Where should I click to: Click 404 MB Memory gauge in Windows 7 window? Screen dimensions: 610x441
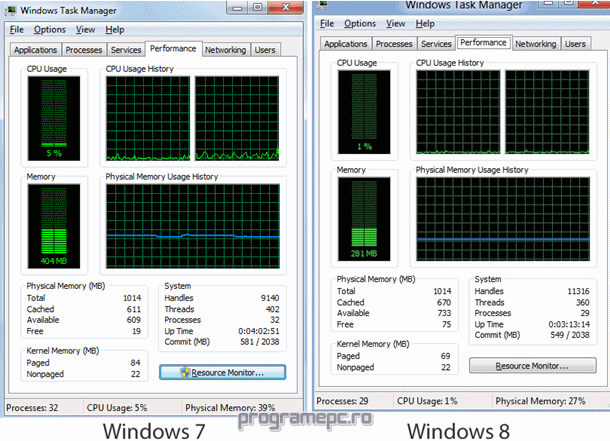click(x=54, y=226)
